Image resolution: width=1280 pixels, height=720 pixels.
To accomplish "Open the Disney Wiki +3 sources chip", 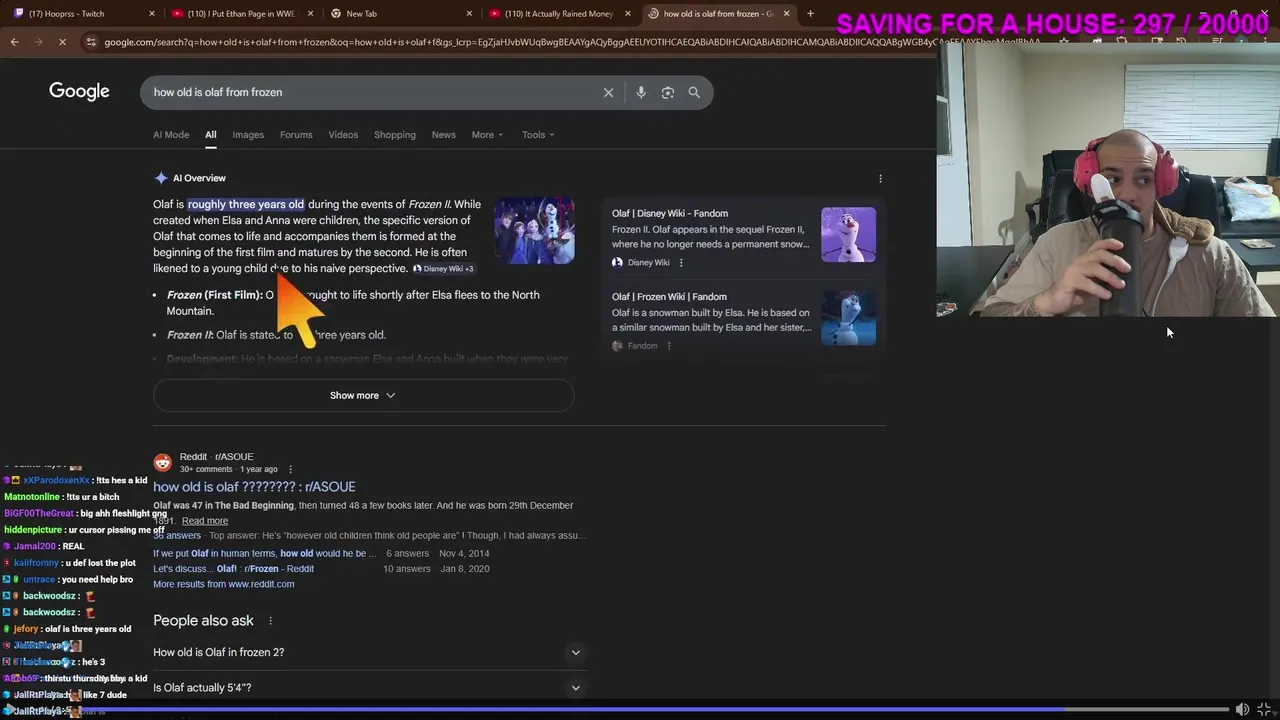I will click(x=443, y=269).
